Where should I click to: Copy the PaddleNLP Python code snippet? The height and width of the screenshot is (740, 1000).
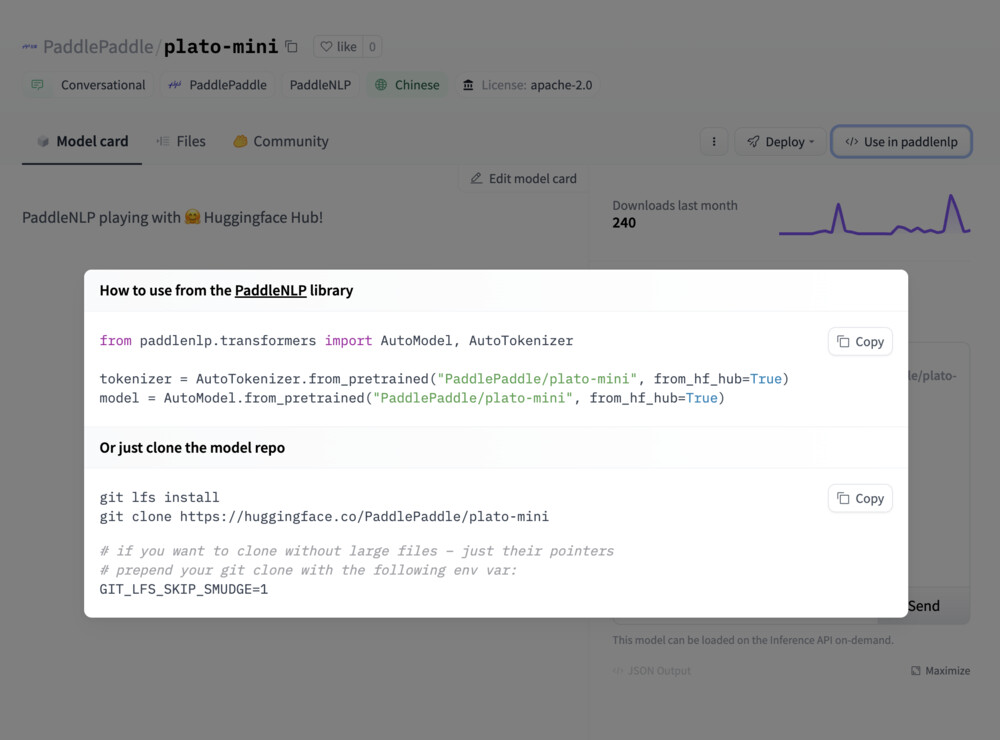[x=860, y=342]
